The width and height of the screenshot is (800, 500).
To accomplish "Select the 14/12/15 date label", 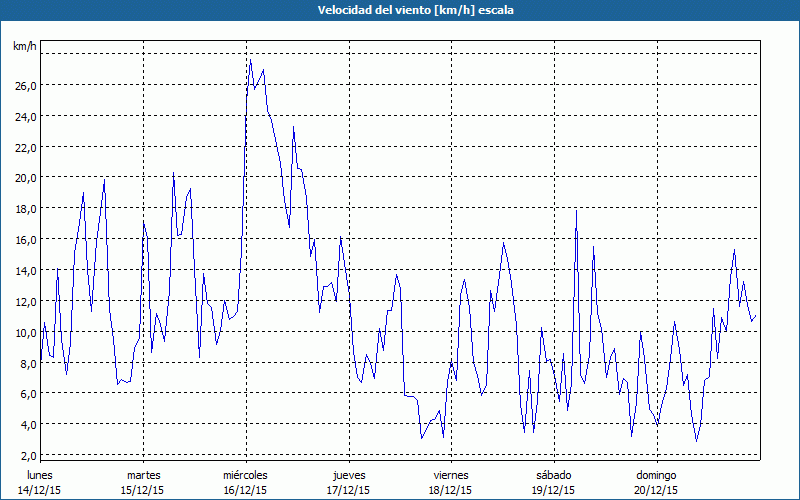I will click(40, 490).
